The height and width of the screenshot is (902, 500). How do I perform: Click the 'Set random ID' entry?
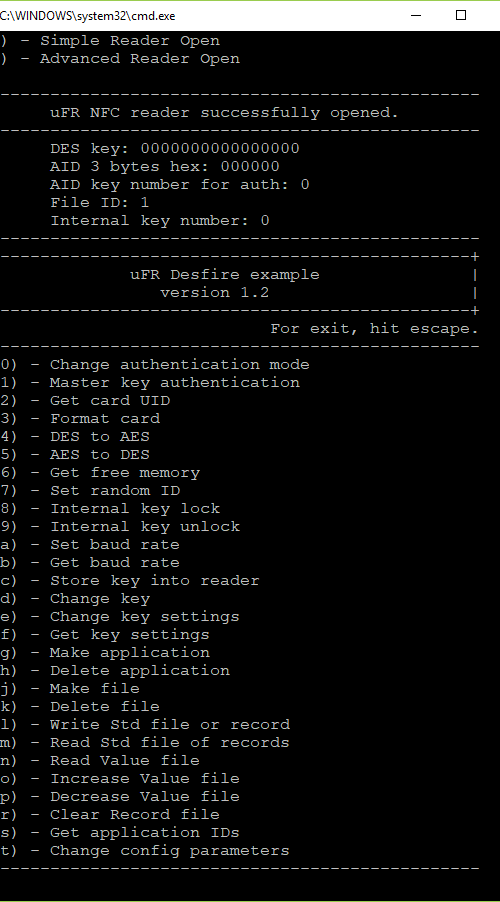point(90,491)
